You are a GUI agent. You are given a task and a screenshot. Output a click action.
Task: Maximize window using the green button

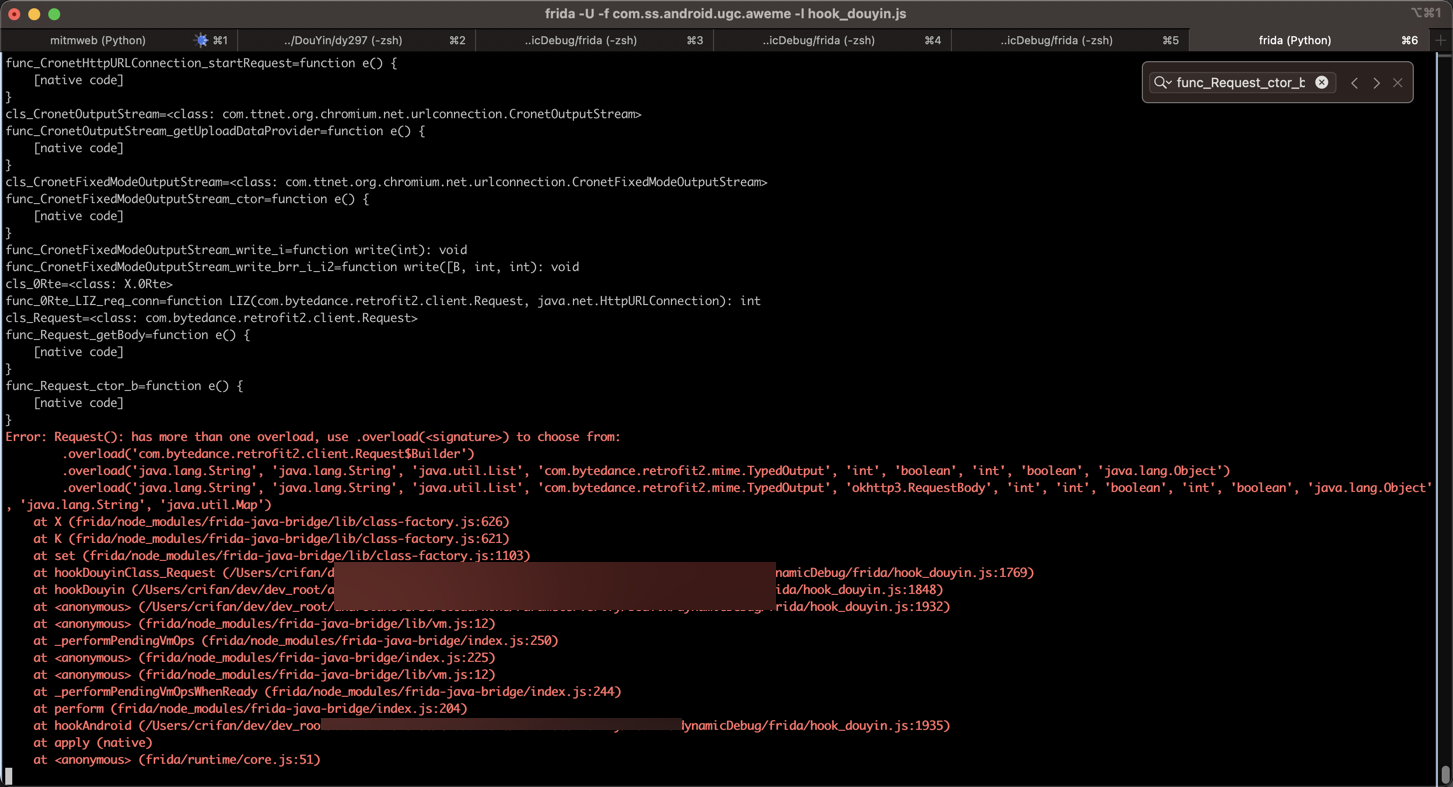pyautogui.click(x=54, y=14)
